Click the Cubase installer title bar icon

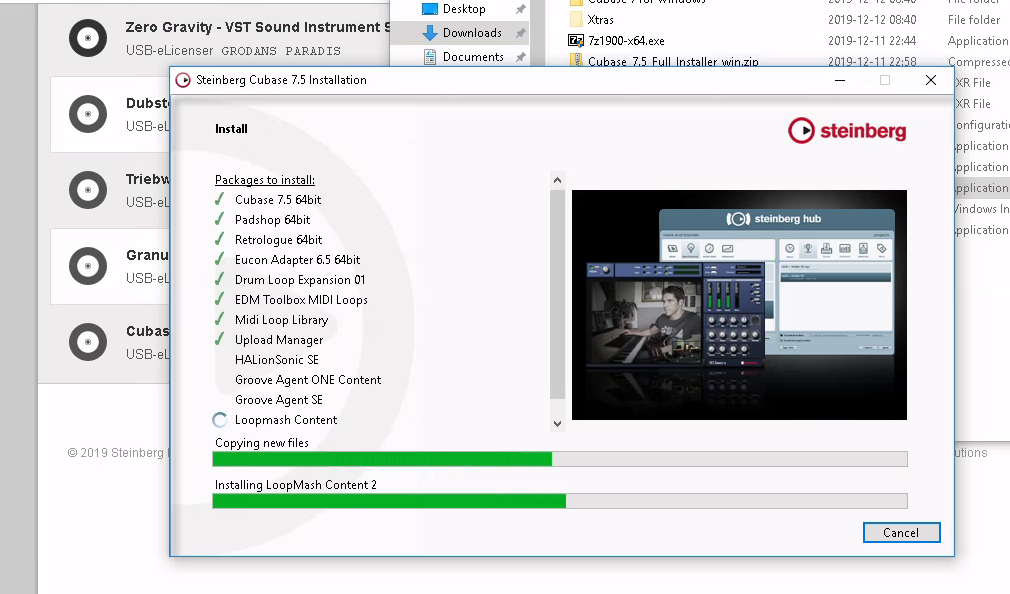pos(183,80)
